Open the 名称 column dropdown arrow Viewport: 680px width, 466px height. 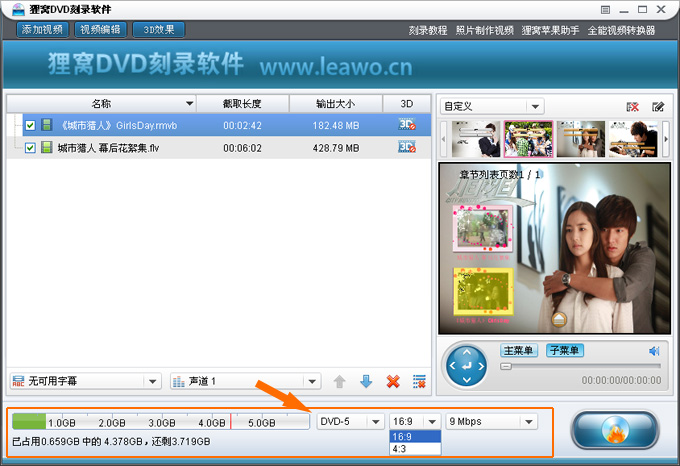click(189, 104)
